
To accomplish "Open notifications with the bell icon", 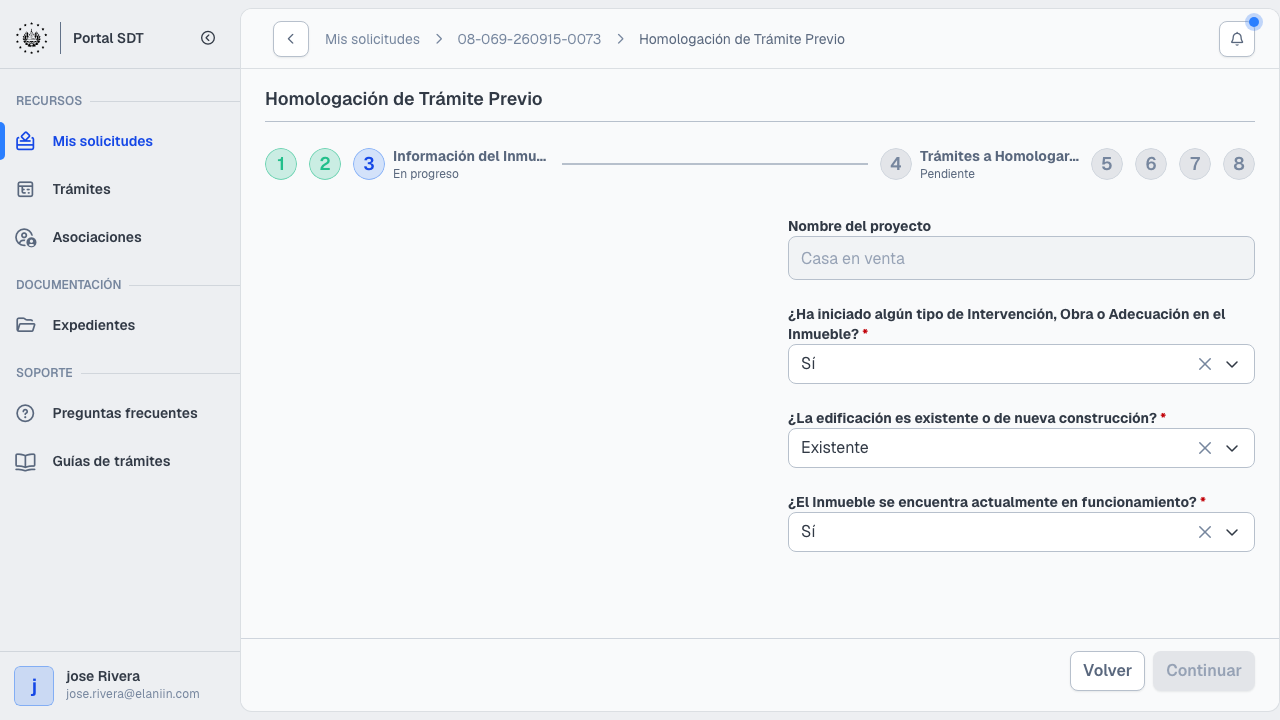I will click(x=1237, y=39).
